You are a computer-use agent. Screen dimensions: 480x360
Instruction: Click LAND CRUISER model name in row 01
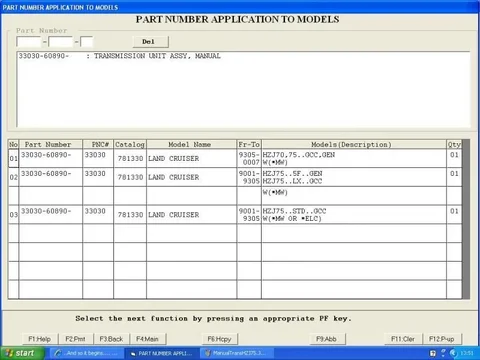174,159
